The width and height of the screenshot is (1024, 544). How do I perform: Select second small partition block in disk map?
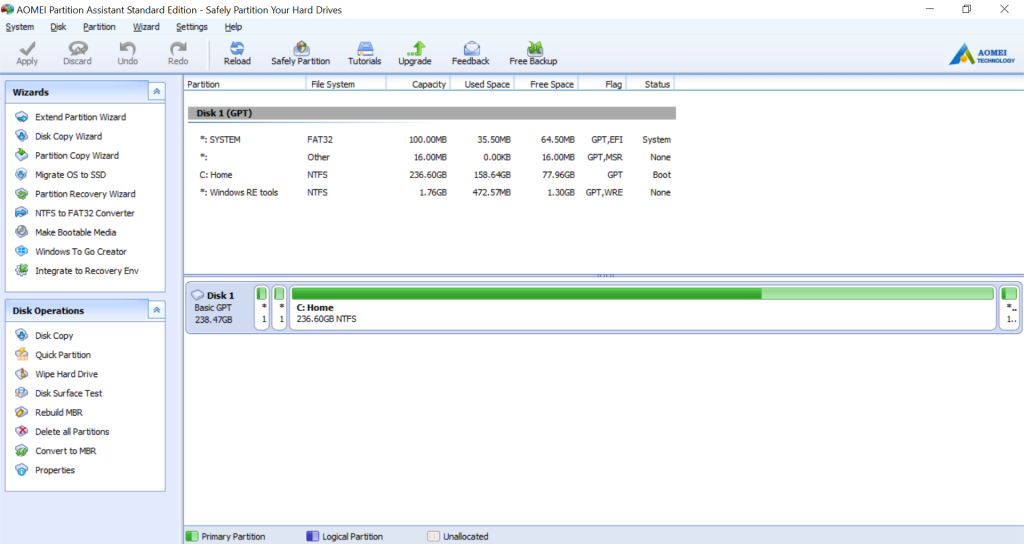point(279,307)
